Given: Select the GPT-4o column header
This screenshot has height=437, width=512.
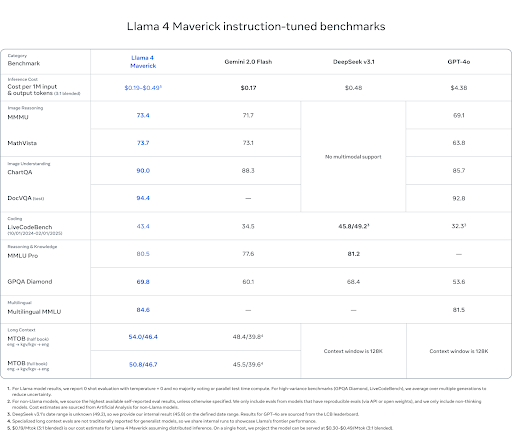Looking at the screenshot, I should 459,62.
